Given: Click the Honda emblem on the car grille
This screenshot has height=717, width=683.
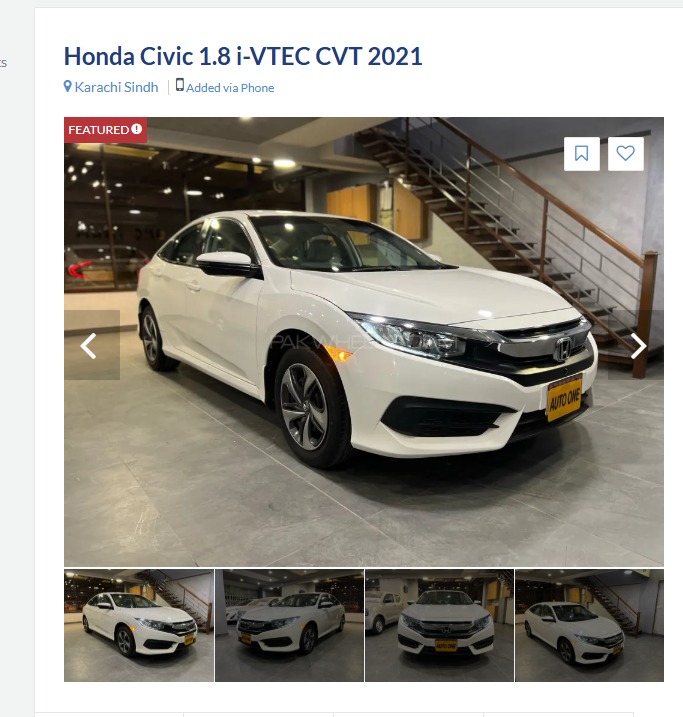Looking at the screenshot, I should point(563,350).
